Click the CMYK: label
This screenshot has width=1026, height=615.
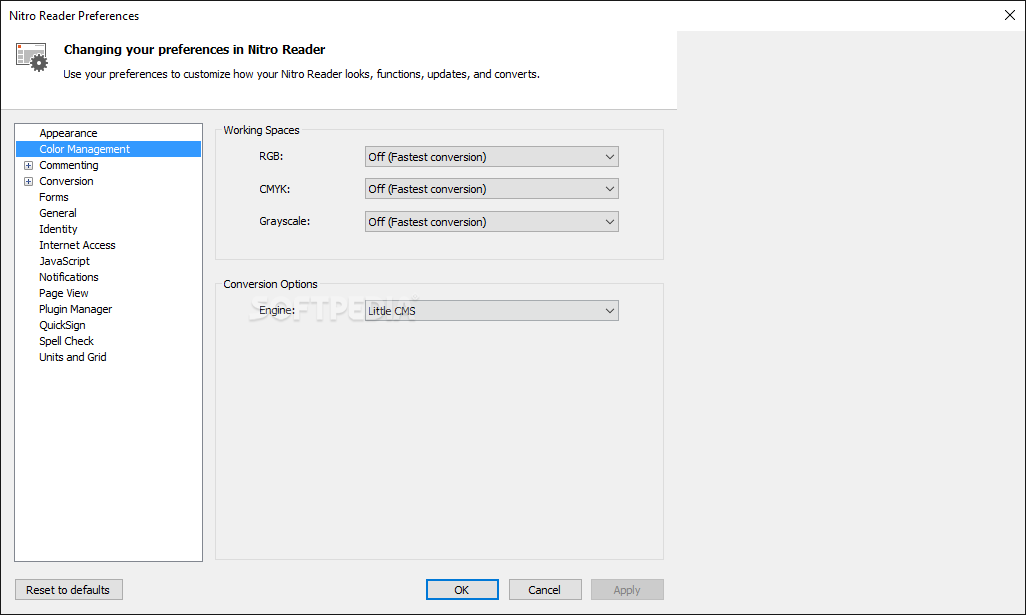[x=274, y=189]
